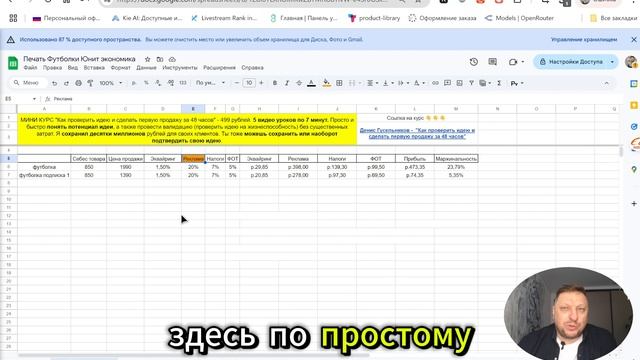Open Google Keep in side panel
The height and width of the screenshot is (360, 640).
633,105
